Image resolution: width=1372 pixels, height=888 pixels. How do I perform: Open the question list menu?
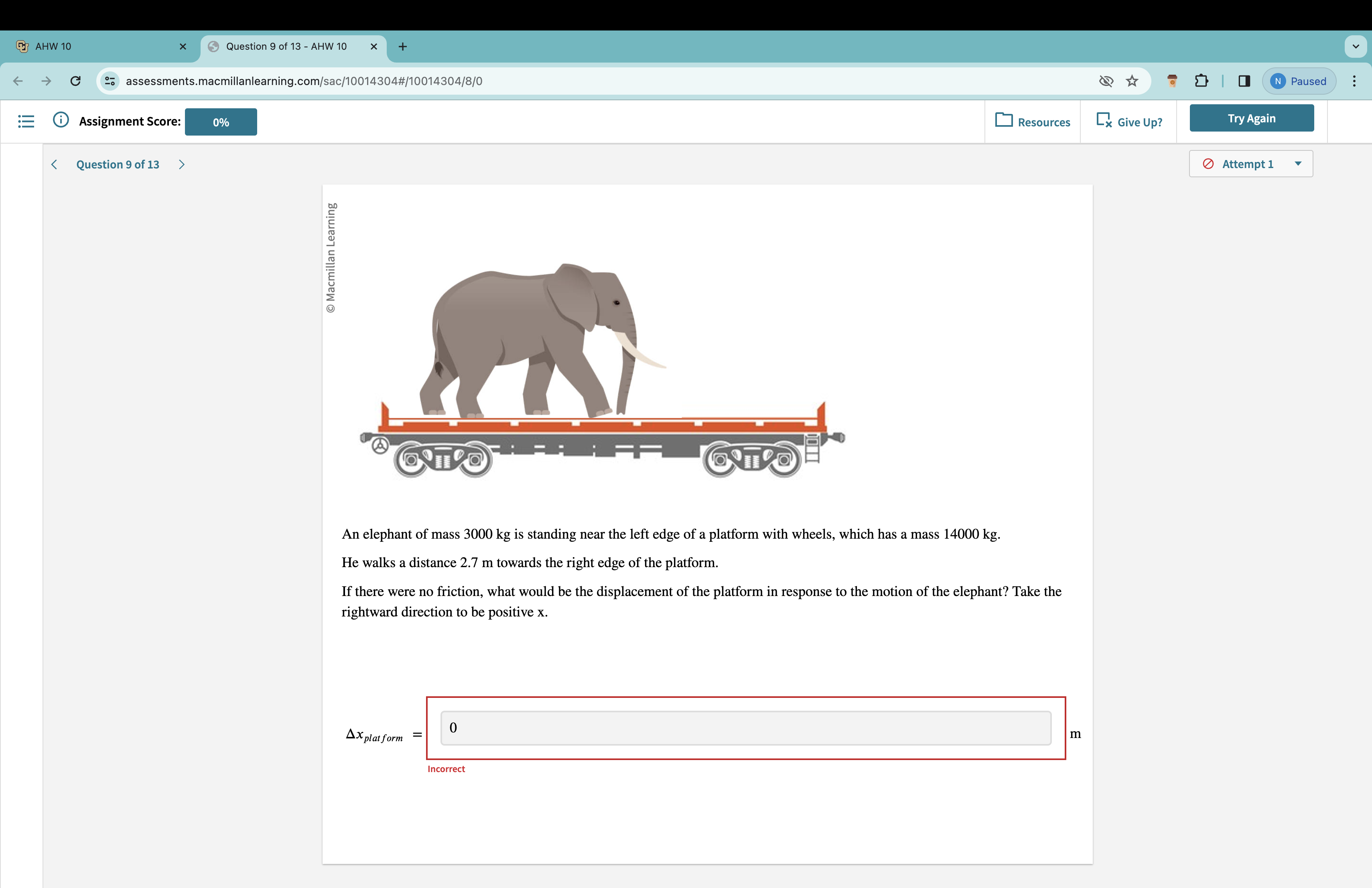pyautogui.click(x=26, y=122)
